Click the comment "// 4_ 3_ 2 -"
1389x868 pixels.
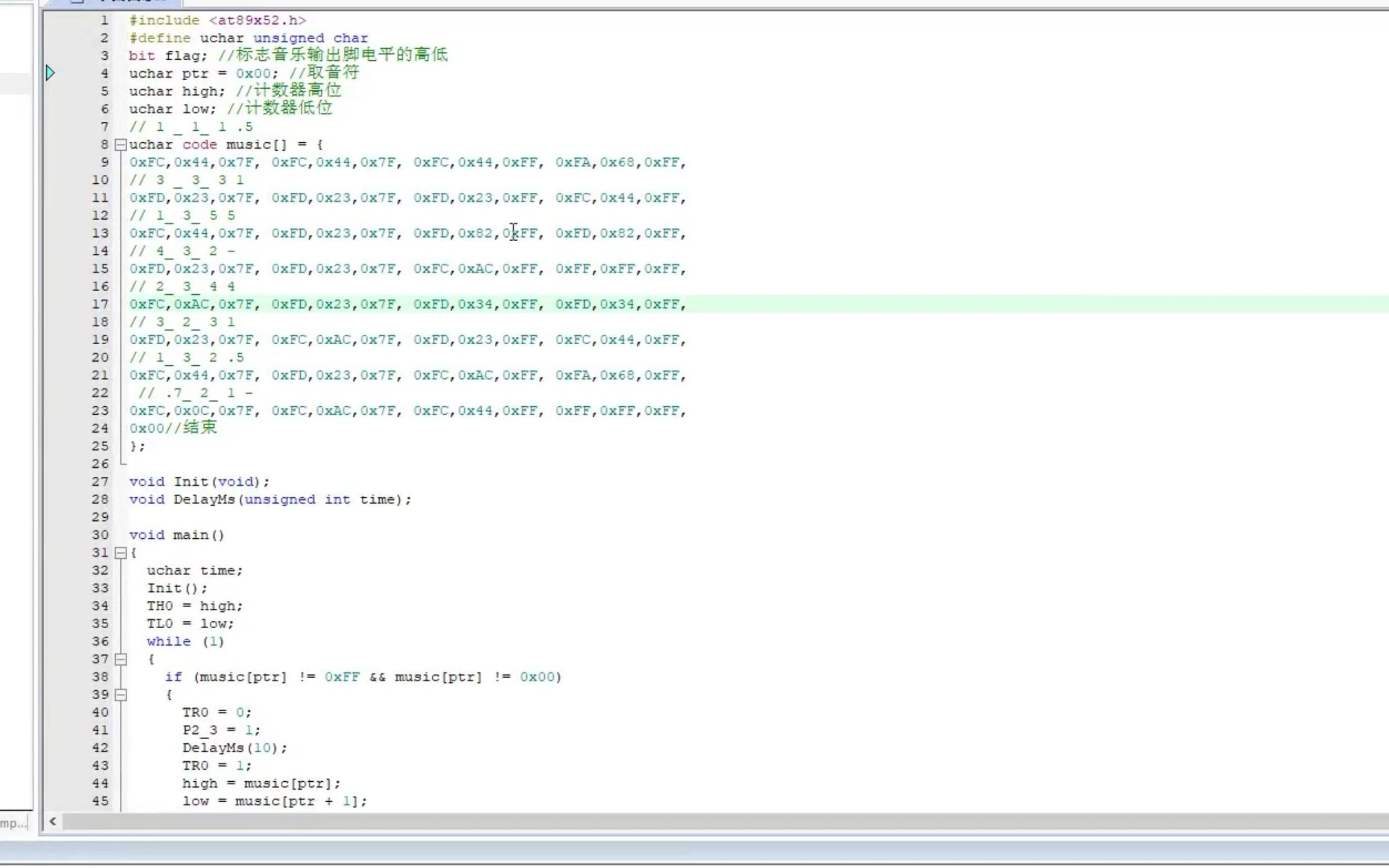coord(182,251)
